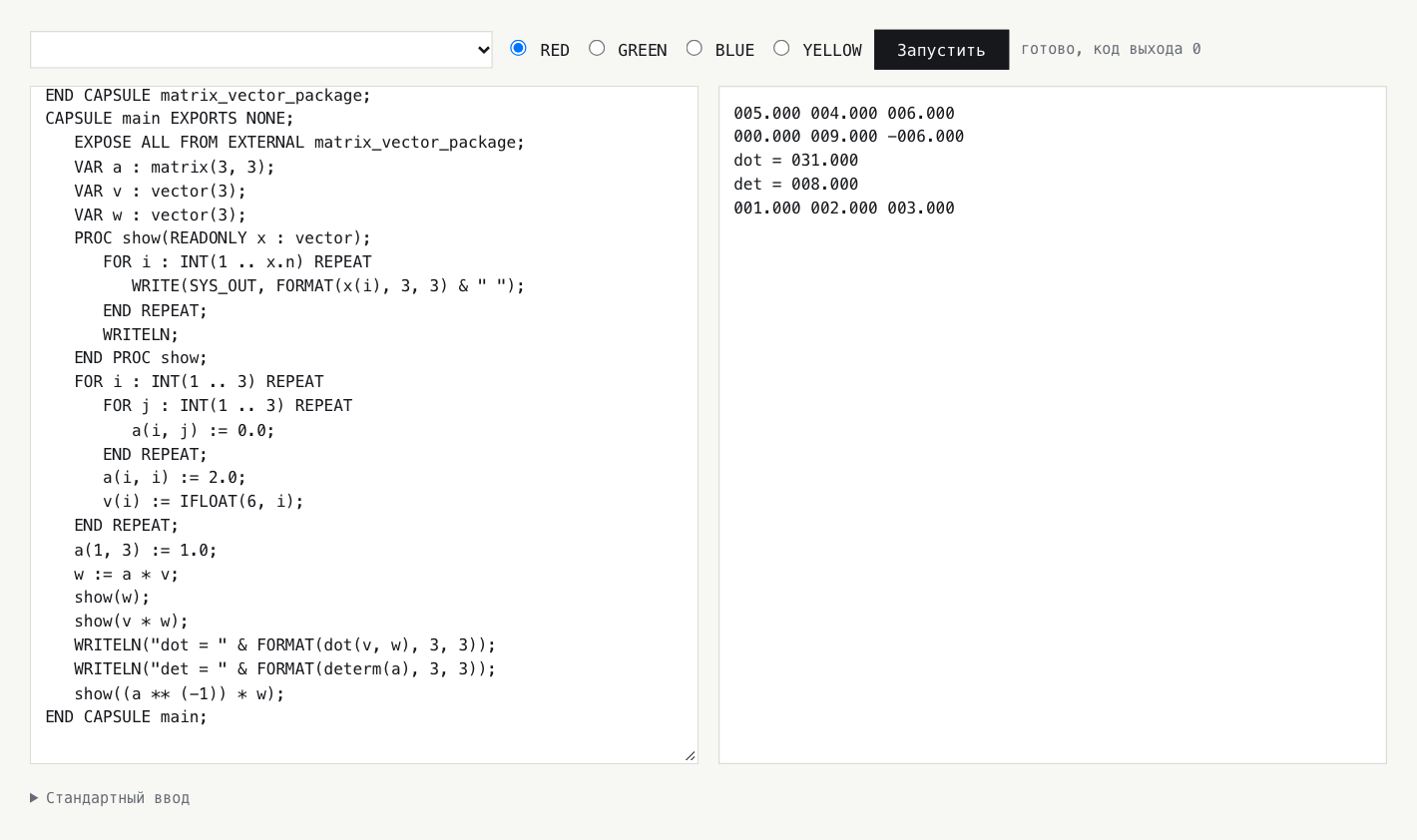Screen dimensions: 1417x840
Task: Click the 'show((a ** (-1)) * w);' line
Action: click(x=180, y=694)
